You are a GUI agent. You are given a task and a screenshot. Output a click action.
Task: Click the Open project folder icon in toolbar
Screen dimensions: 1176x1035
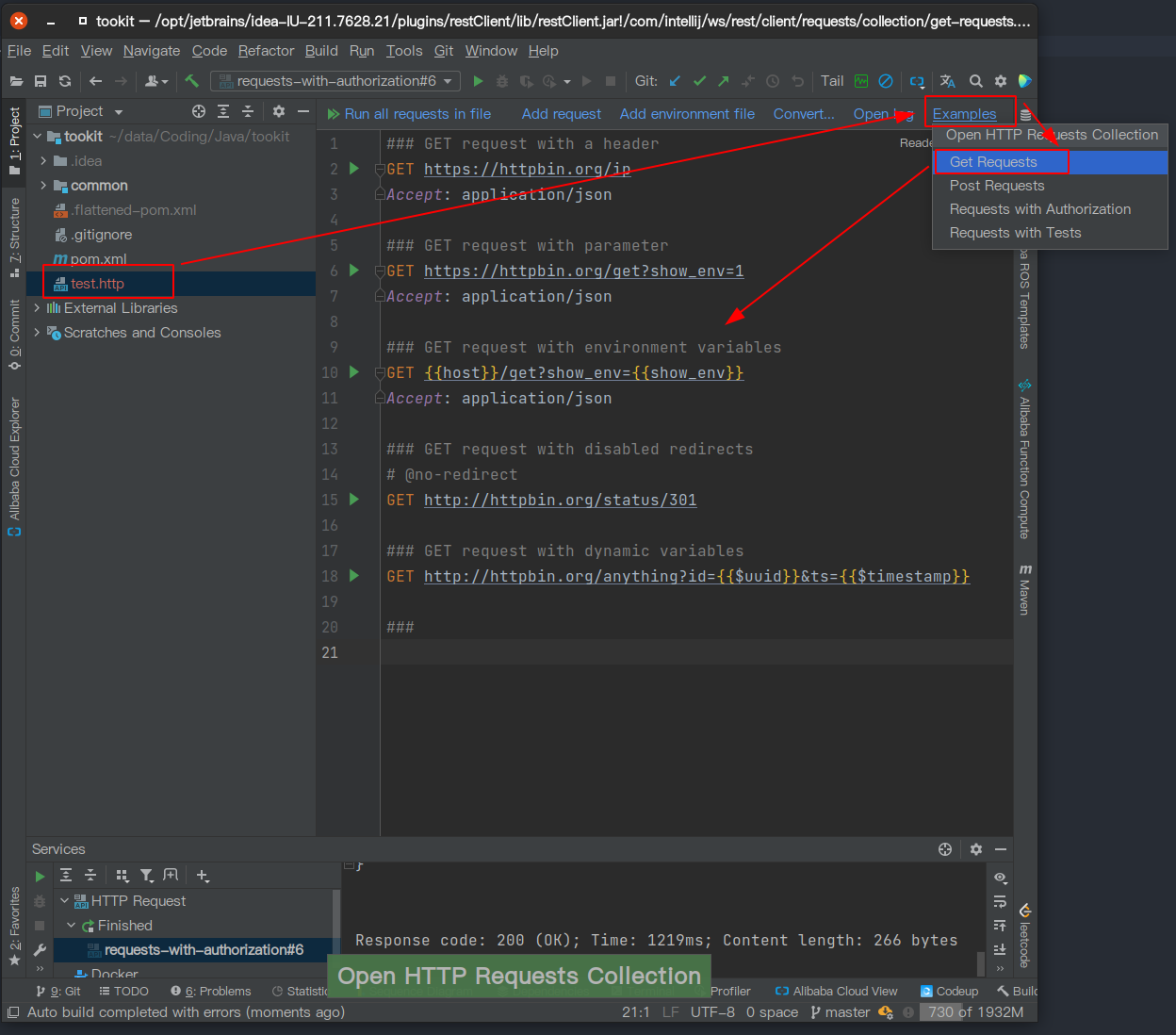16,81
